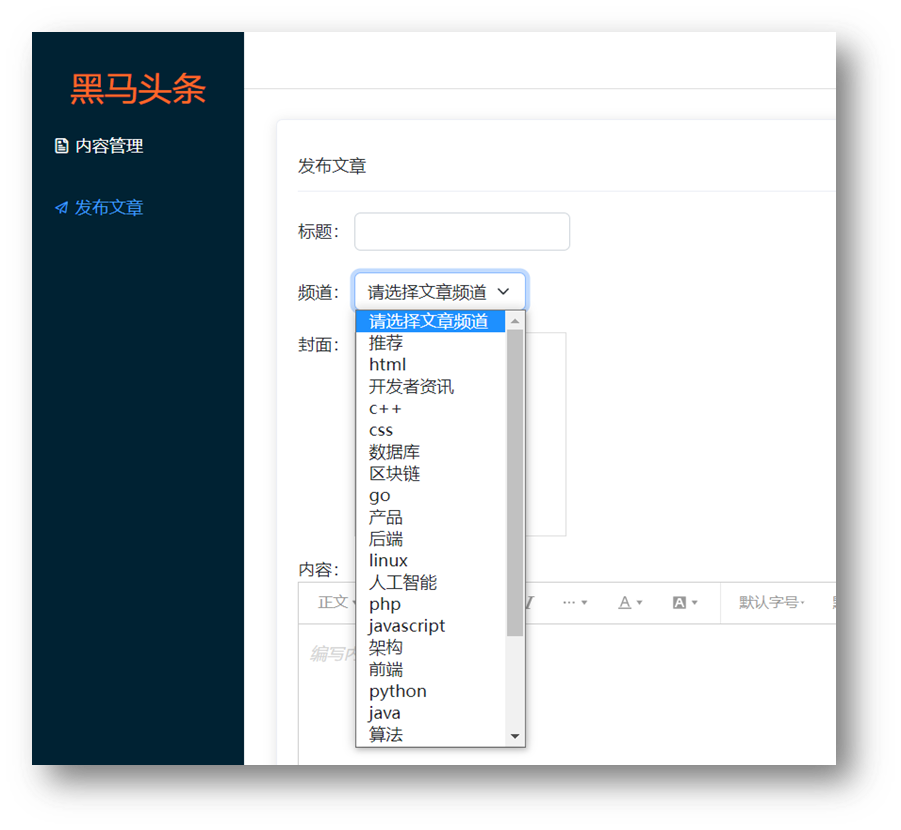The width and height of the screenshot is (901, 830).
Task: Open the more options ellipsis in editor toolbar
Action: pos(574,602)
